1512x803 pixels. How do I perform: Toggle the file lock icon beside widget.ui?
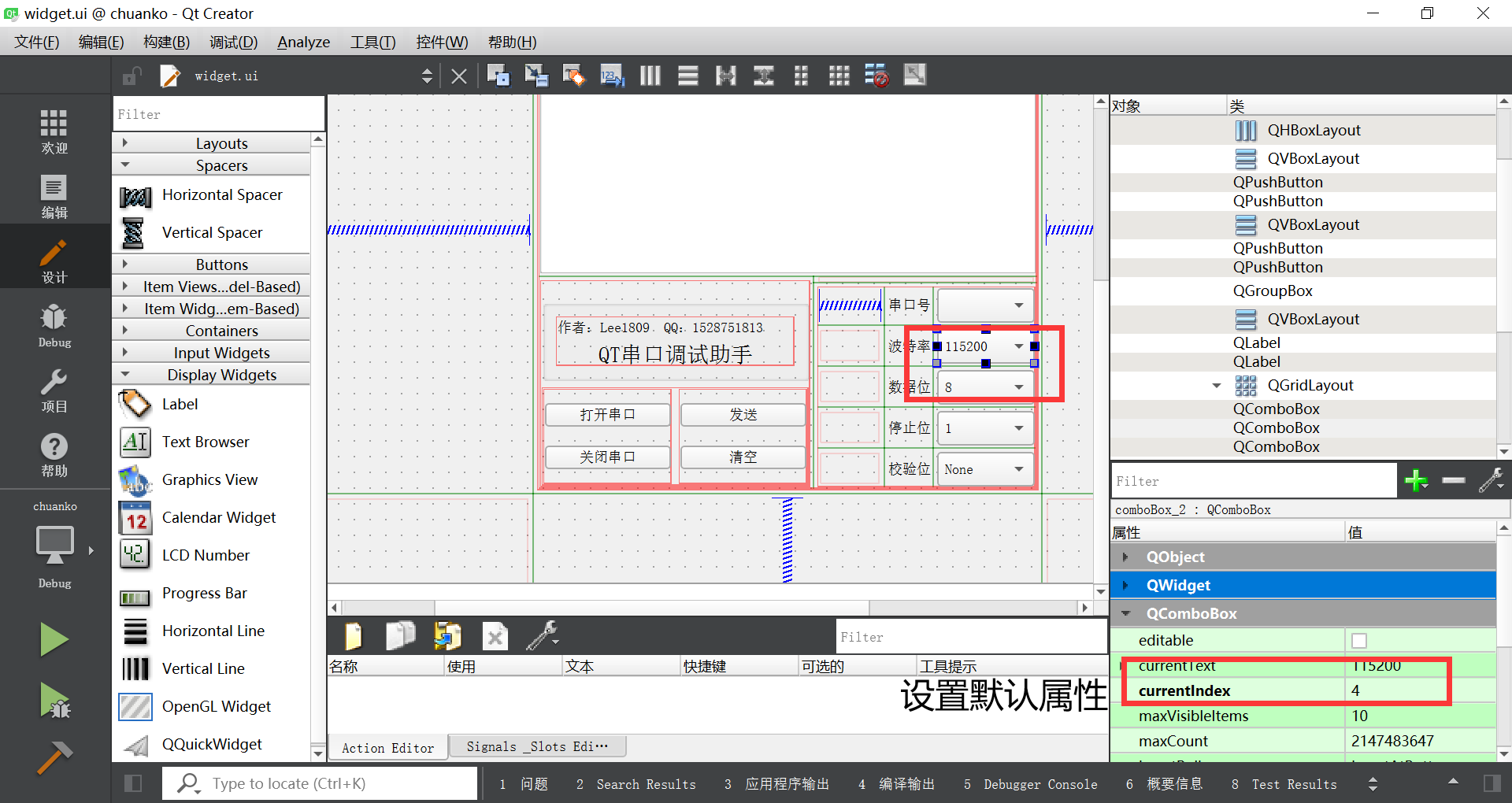[131, 75]
